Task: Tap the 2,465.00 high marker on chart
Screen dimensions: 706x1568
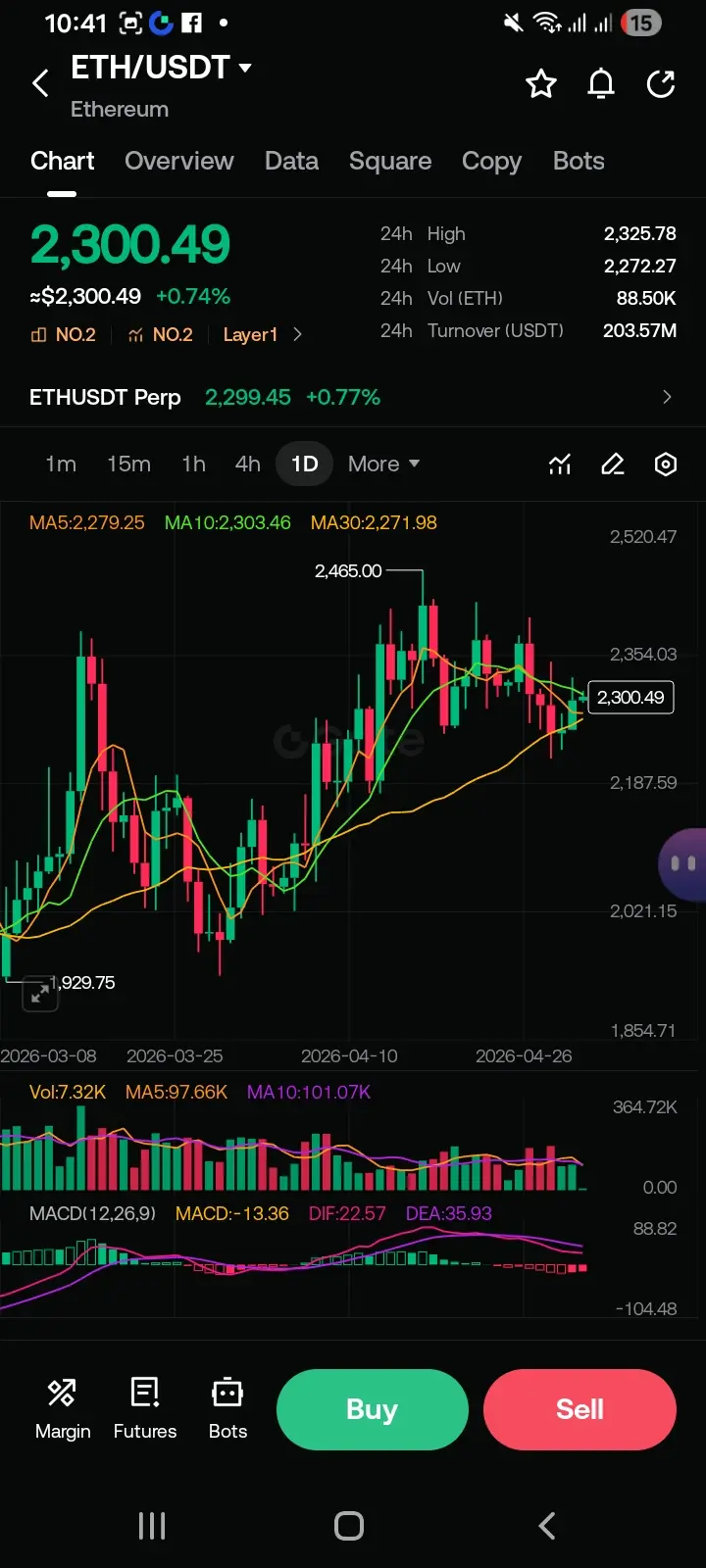Action: pyautogui.click(x=348, y=570)
